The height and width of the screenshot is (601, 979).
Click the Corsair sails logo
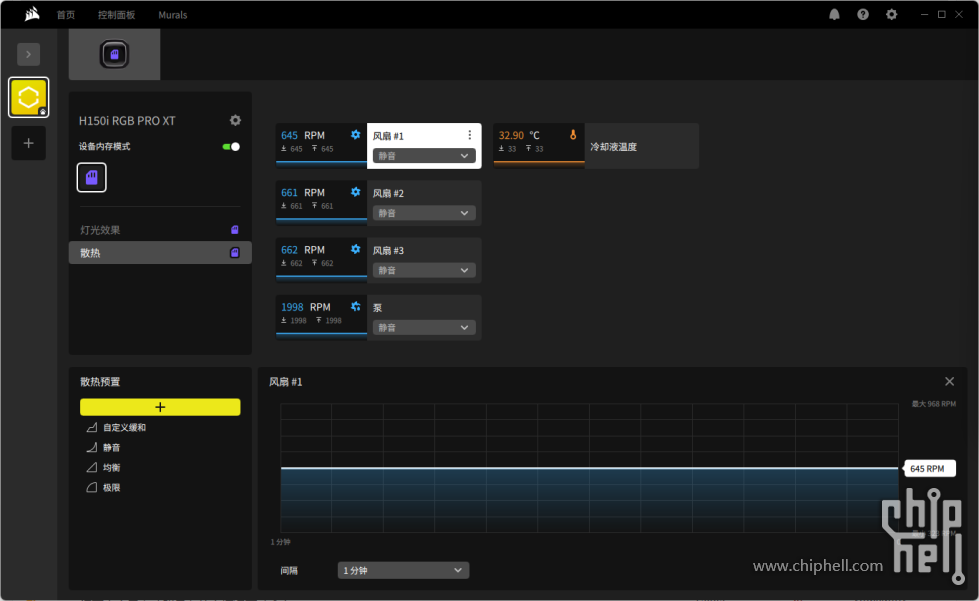[x=32, y=14]
